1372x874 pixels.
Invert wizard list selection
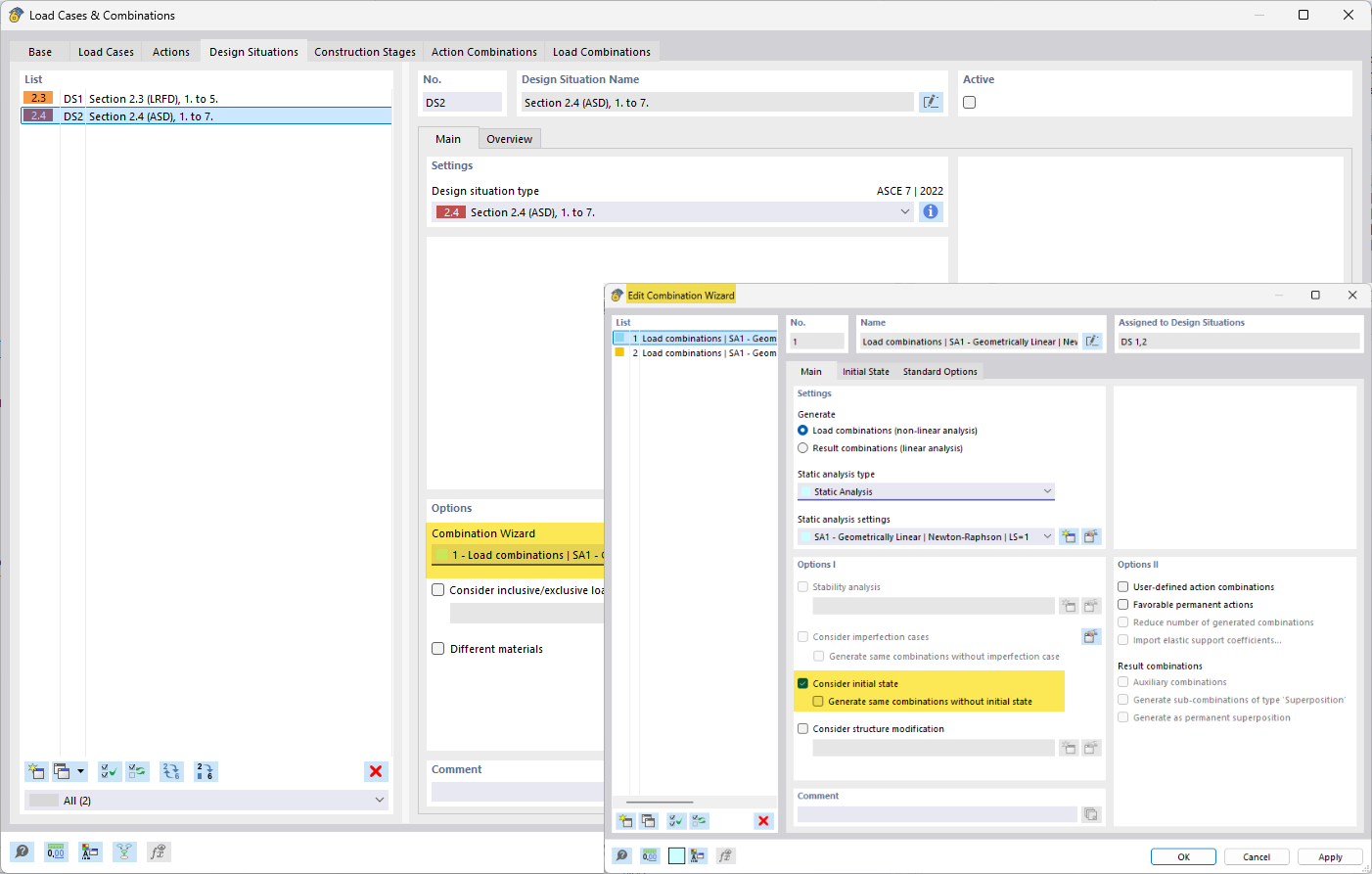coord(699,820)
